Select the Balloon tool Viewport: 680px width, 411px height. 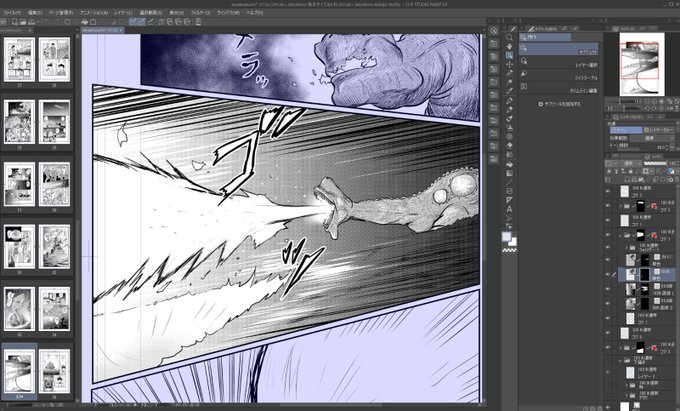[510, 218]
